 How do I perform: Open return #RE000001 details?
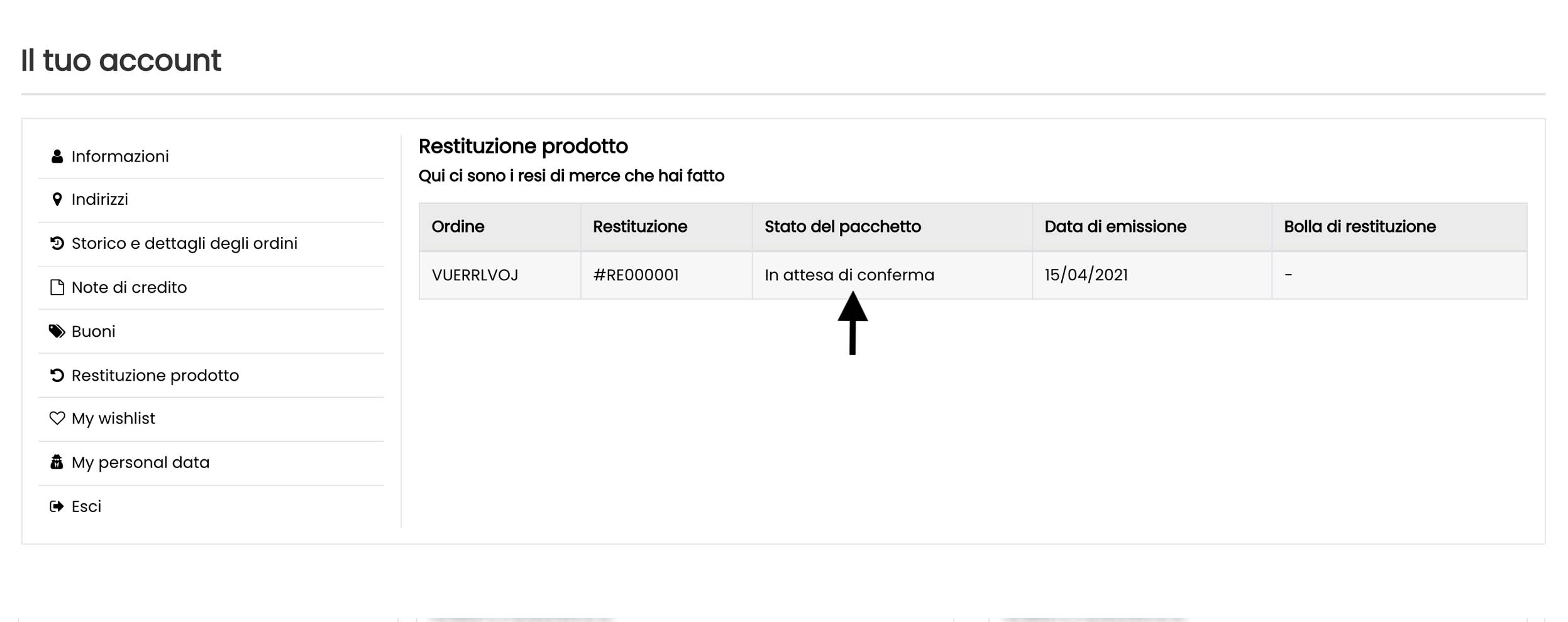click(x=636, y=275)
